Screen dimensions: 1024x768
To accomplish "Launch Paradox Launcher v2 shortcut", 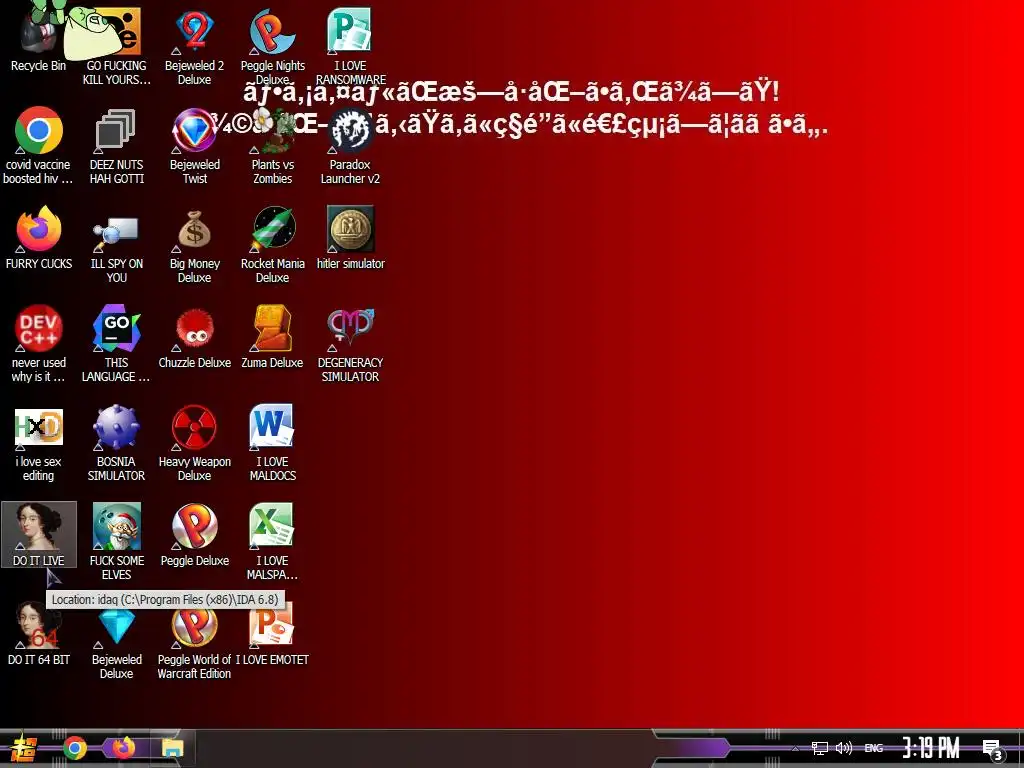I will coord(350,145).
